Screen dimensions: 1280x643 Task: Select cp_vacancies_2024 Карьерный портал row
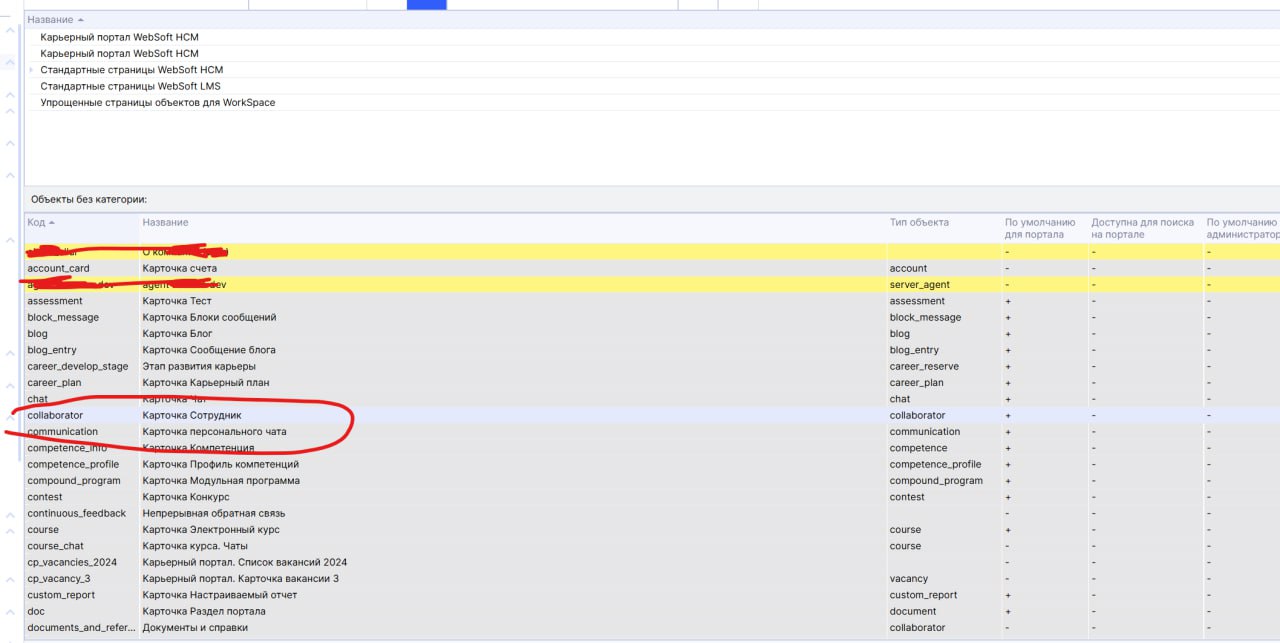click(x=244, y=562)
